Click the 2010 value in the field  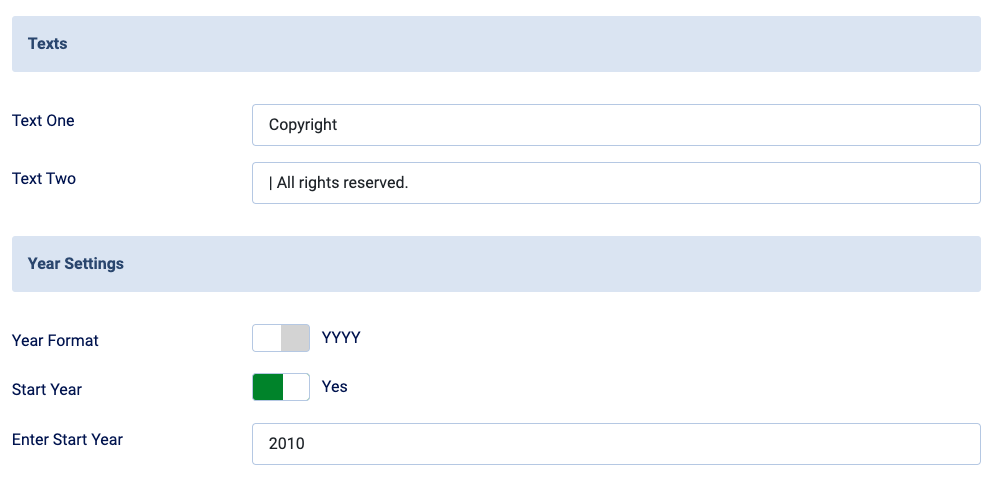[287, 444]
